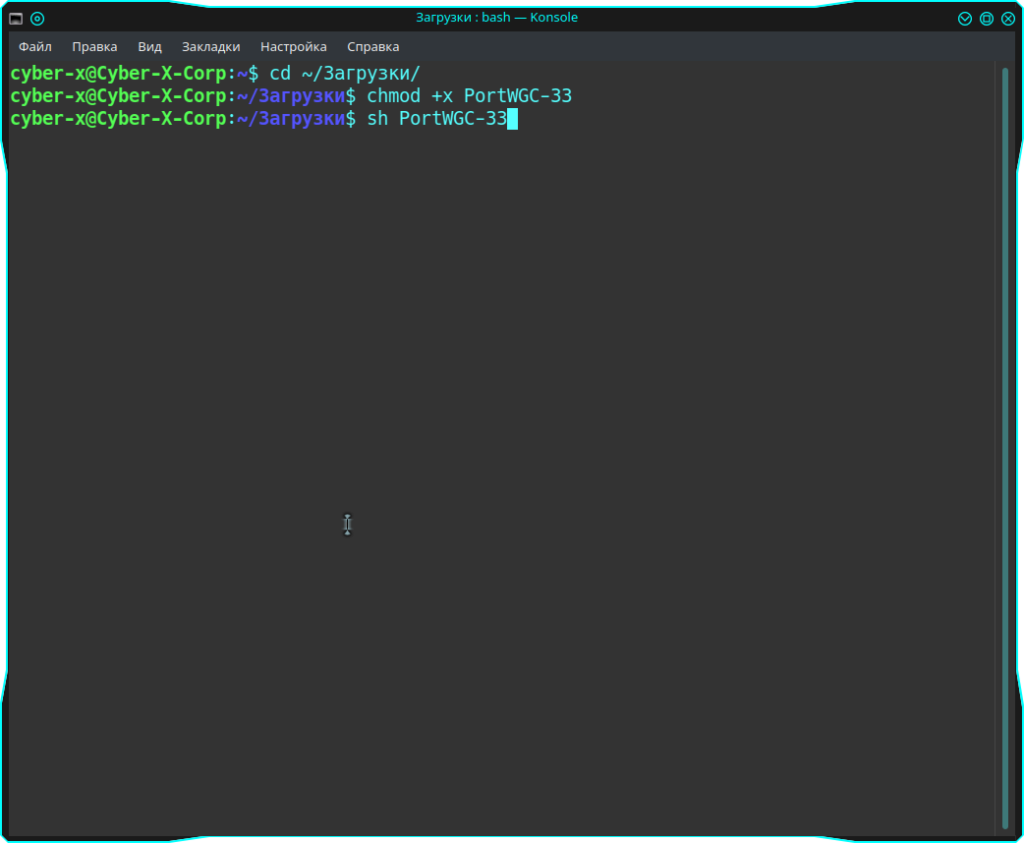
Task: Click the window title Загрузки : bash — Konsole
Action: [x=496, y=18]
